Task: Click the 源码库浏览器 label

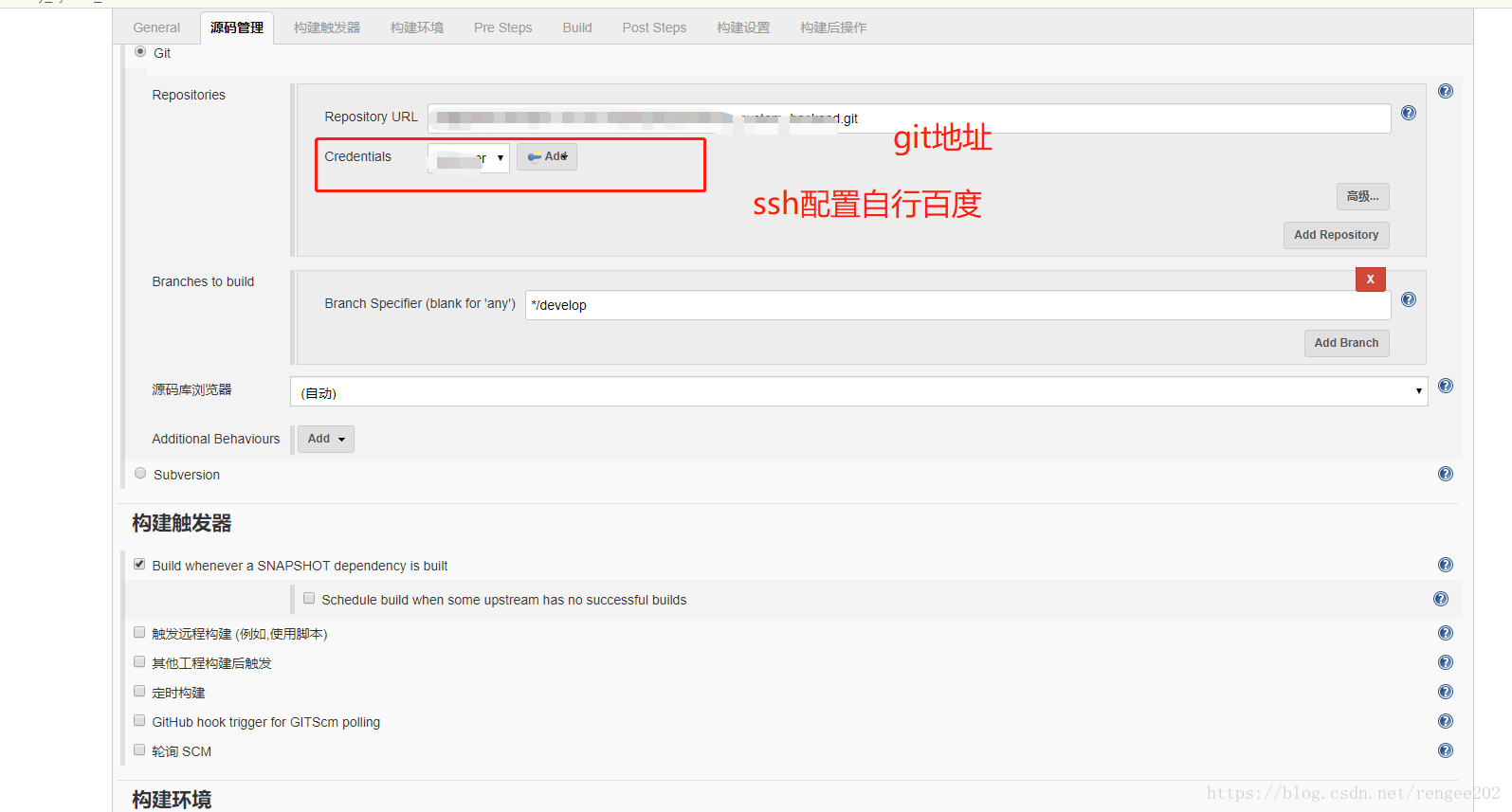Action: point(191,389)
